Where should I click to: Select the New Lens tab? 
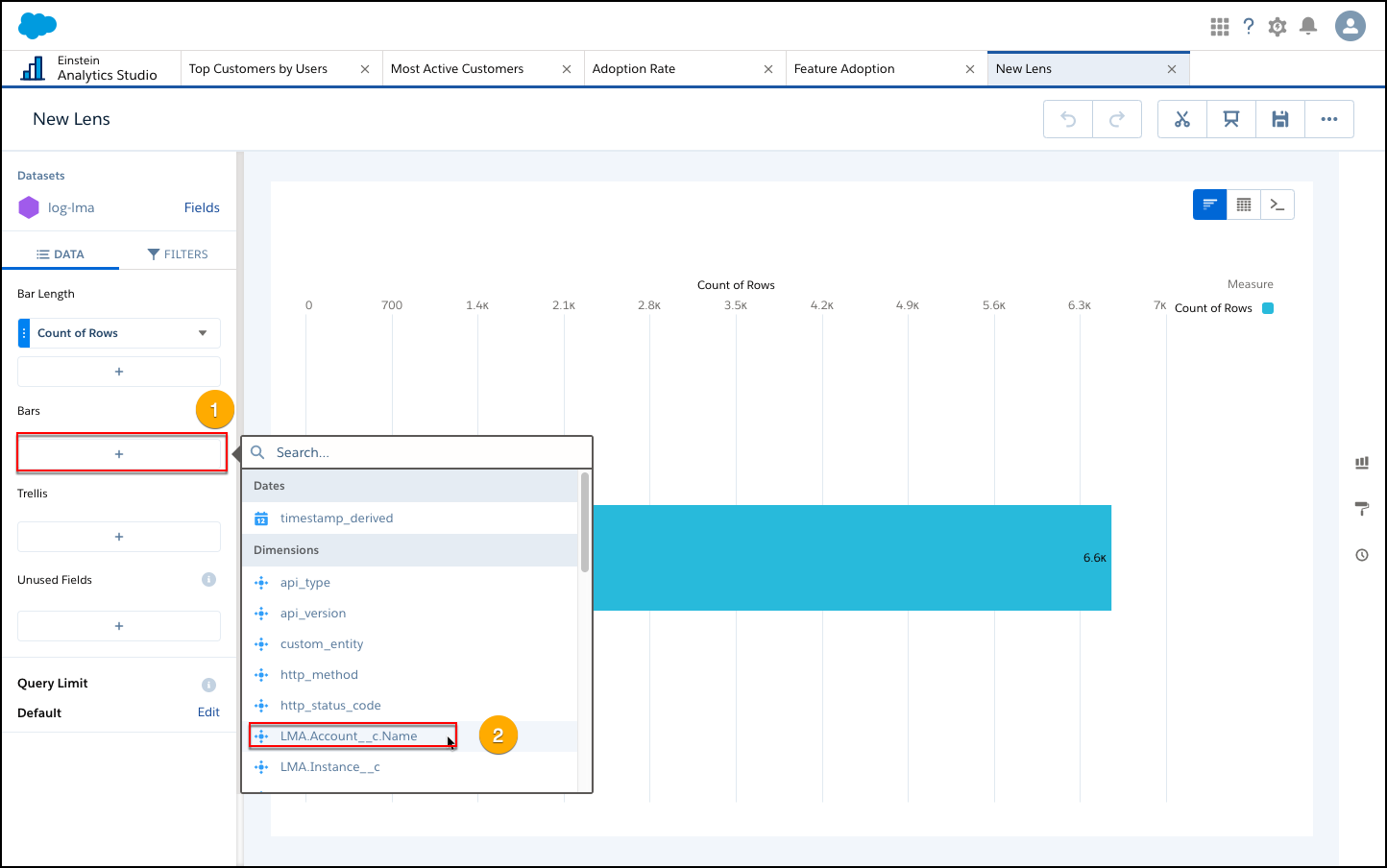[x=1024, y=69]
